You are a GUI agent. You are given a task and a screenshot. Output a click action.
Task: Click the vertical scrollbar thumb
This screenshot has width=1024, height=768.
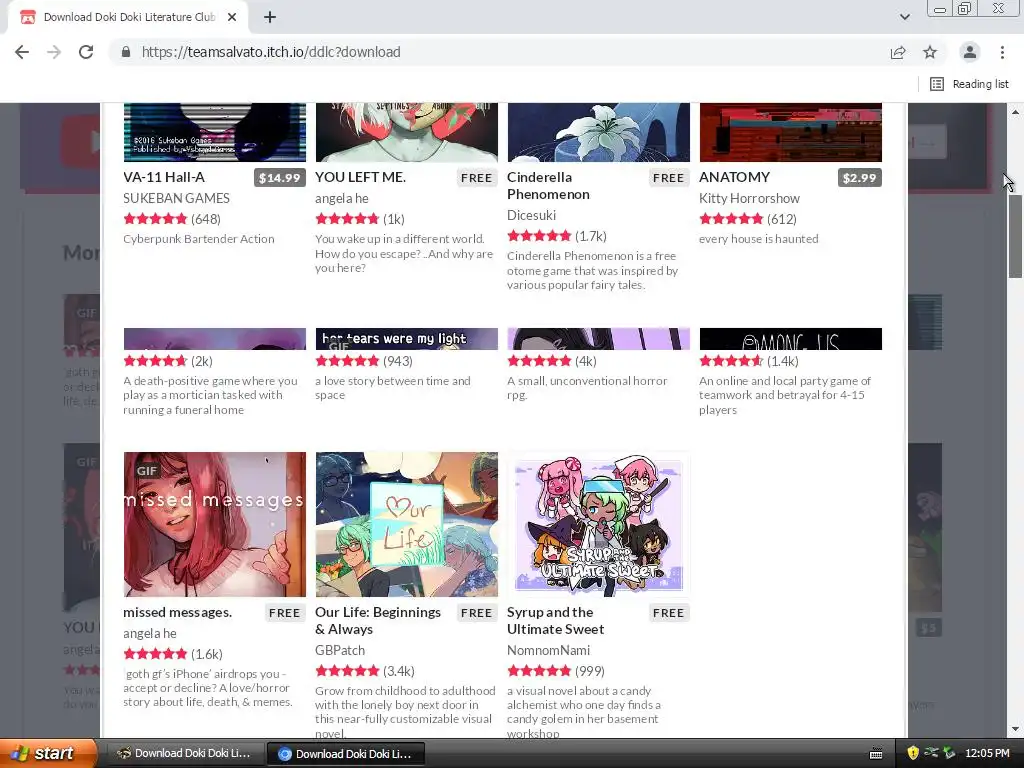coord(1016,236)
